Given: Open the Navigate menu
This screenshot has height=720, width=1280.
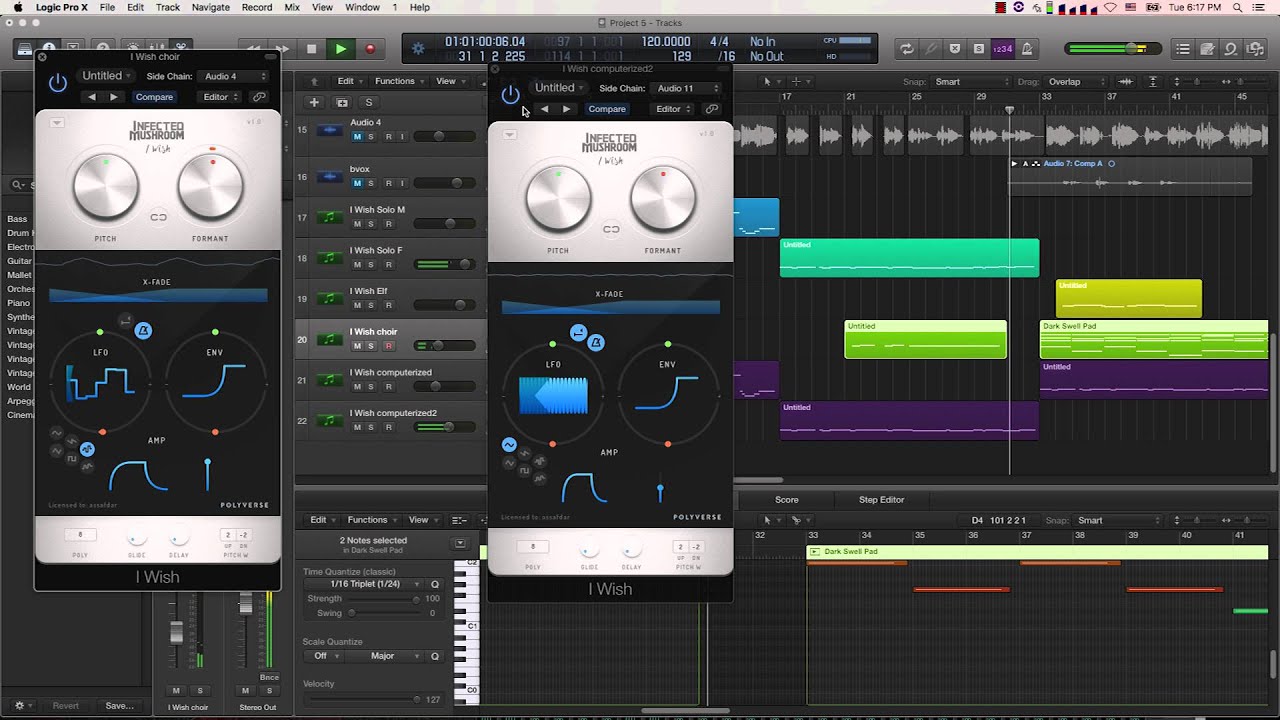Looking at the screenshot, I should coord(210,7).
